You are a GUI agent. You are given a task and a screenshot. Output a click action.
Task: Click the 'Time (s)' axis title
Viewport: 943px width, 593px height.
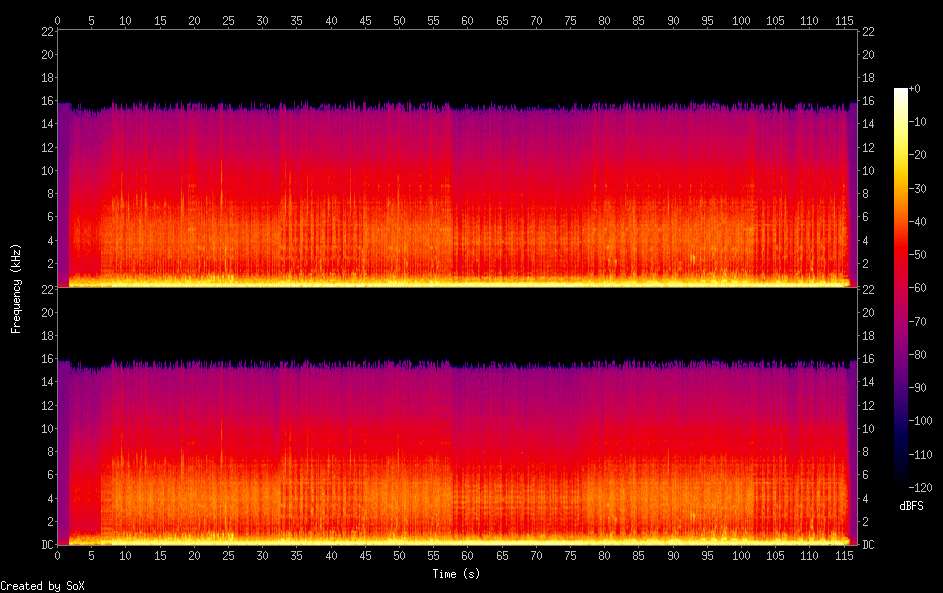pyautogui.click(x=456, y=574)
